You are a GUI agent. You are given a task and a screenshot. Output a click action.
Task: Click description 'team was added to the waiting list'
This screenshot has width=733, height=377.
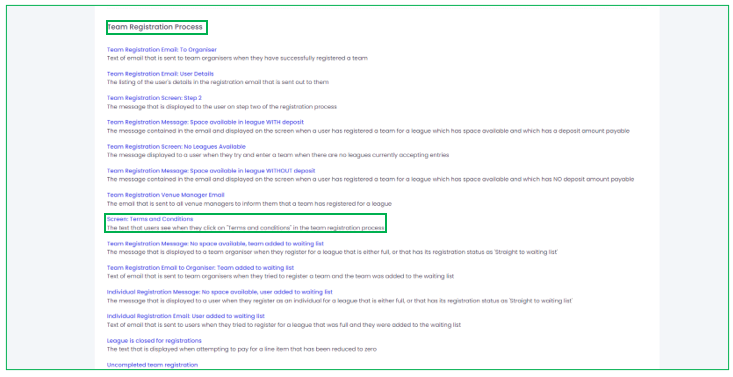coord(280,276)
